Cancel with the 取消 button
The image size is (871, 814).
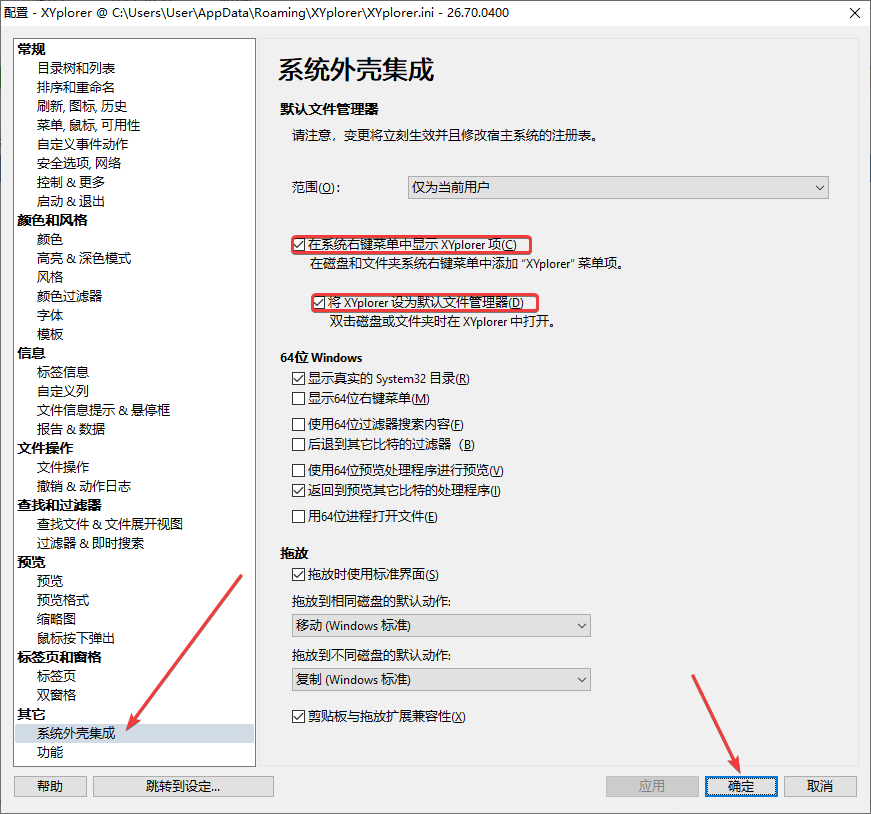click(820, 786)
